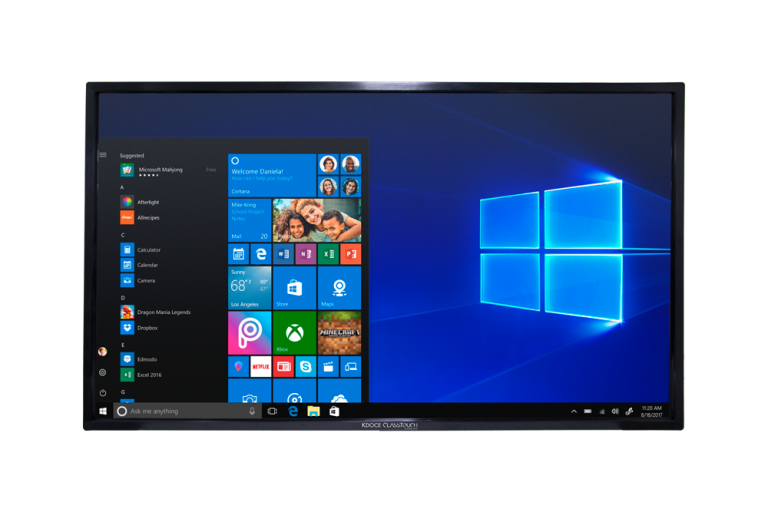Image resolution: width=768 pixels, height=512 pixels.
Task: Launch the Microsoft Edge tile
Action: (261, 254)
